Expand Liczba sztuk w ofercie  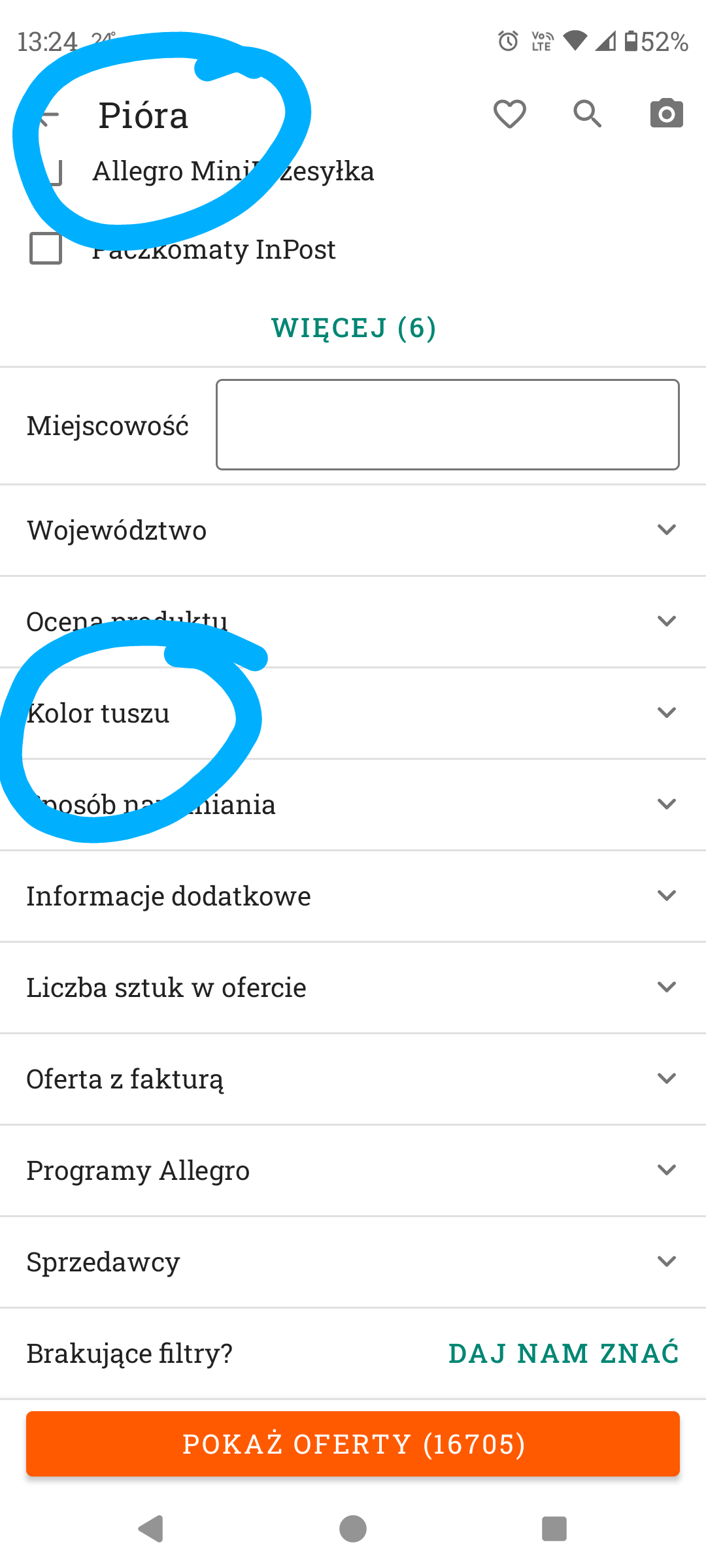(353, 987)
